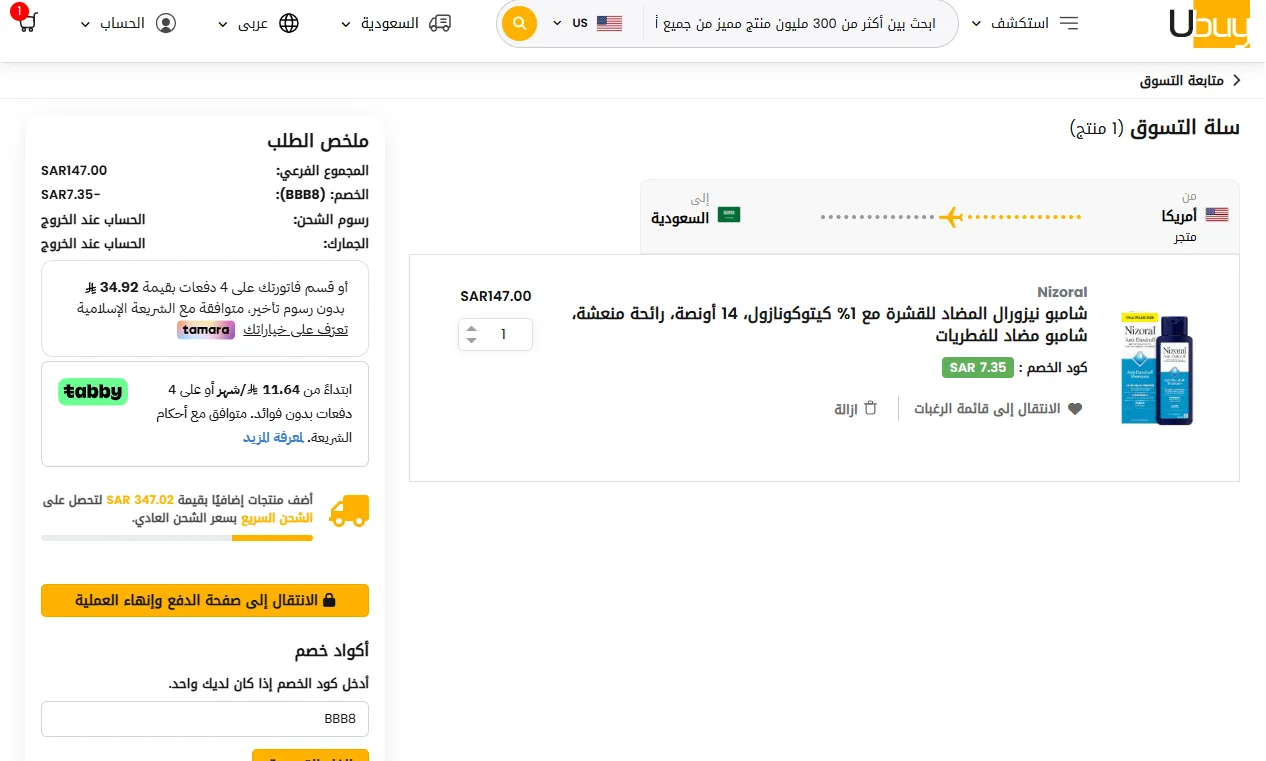Click the orange express shipping truck icon
The image size is (1266, 761).
pos(349,510)
